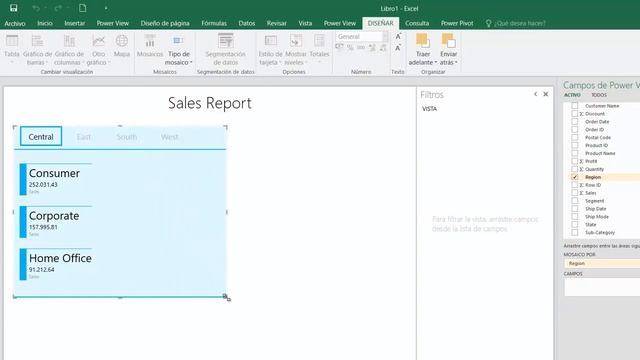Undo the last action
This screenshot has height=360, width=640.
coord(36,8)
